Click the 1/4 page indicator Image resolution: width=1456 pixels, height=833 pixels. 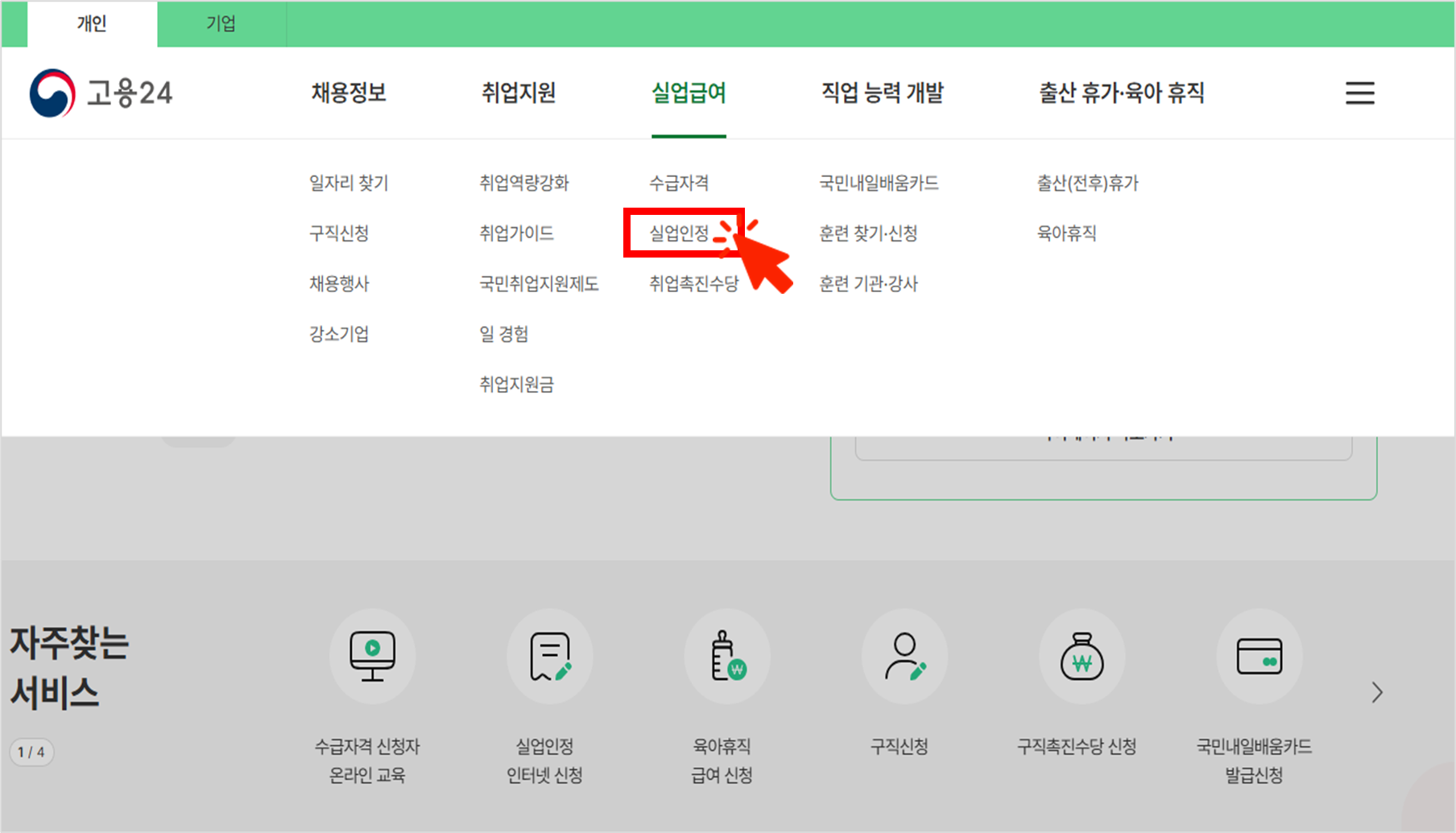(32, 752)
